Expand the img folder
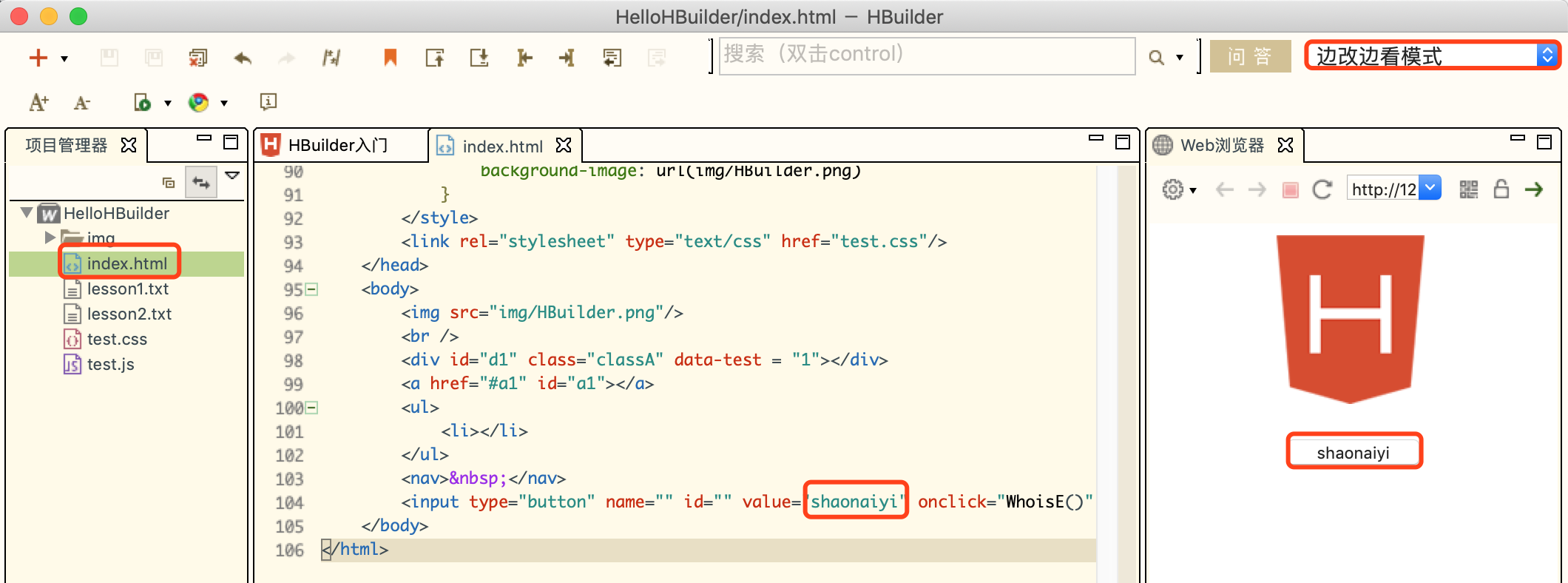 (x=50, y=237)
